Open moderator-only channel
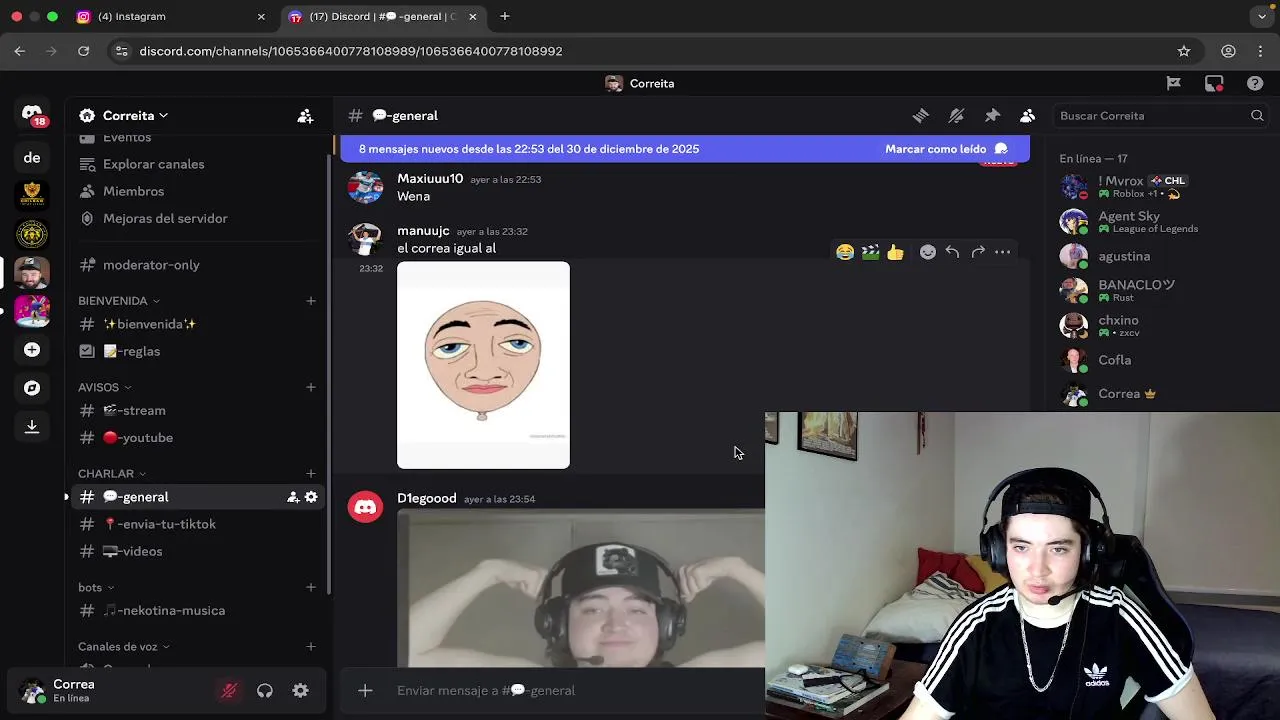Screen dimensions: 1280x720 [x=196, y=265]
